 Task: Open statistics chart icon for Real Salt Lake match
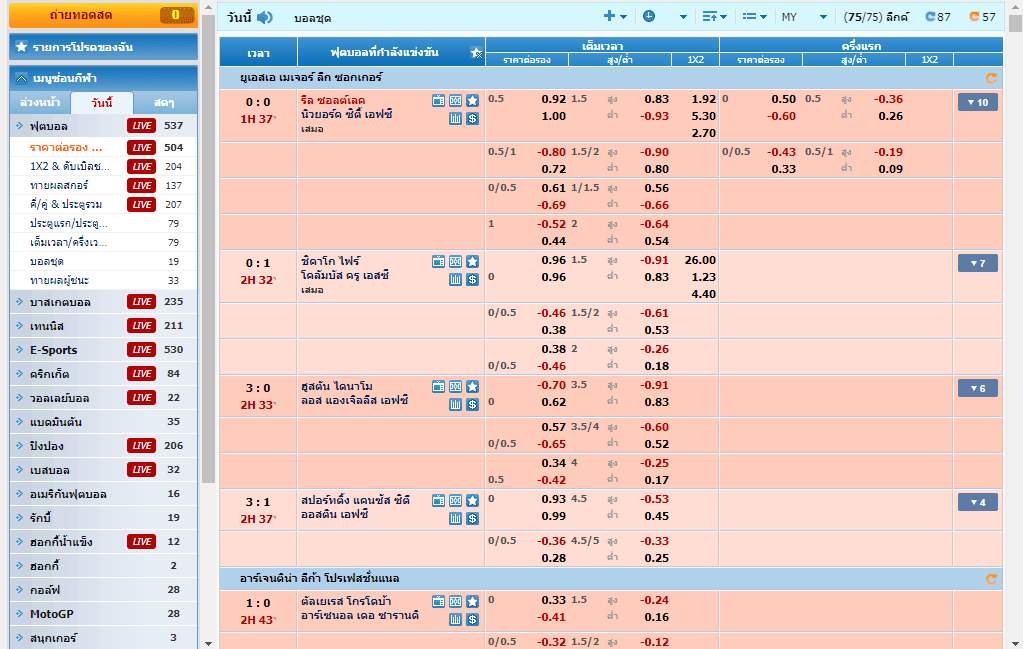(x=455, y=119)
